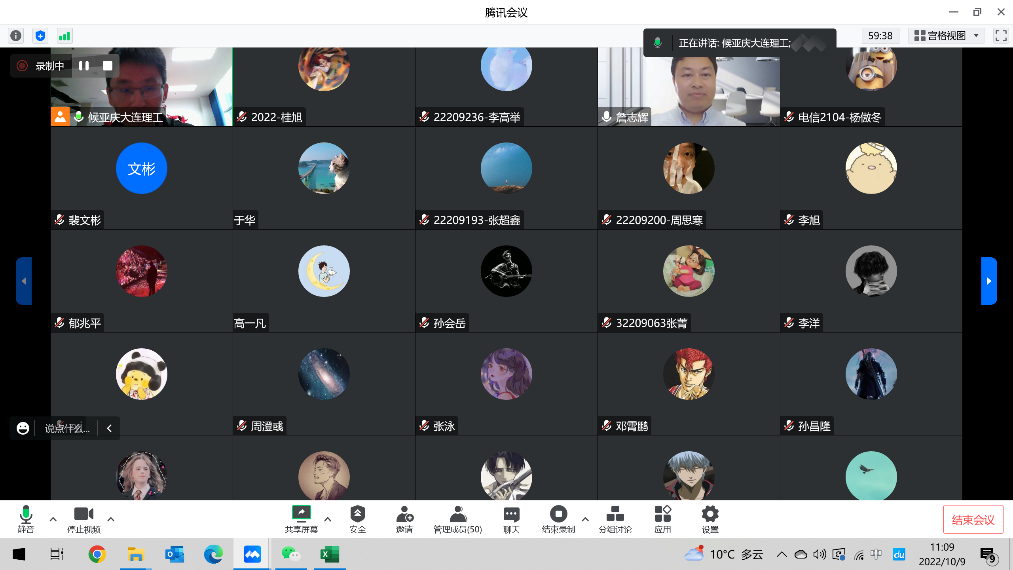
Task: Toggle the microphone mute (静音) button
Action: (26, 518)
